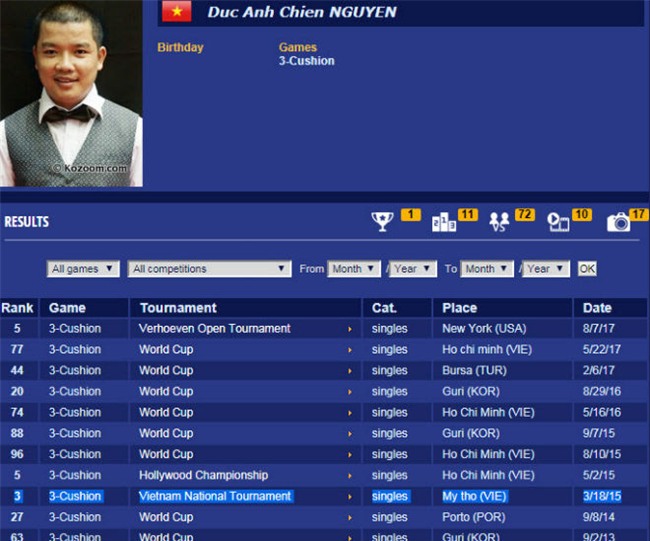Expand the All competitions dropdown

(x=209, y=269)
